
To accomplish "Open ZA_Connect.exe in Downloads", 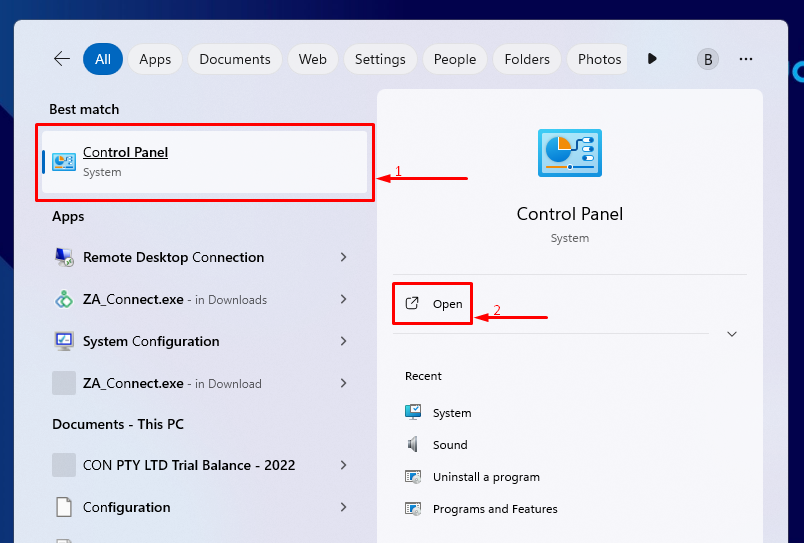I will click(x=175, y=299).
